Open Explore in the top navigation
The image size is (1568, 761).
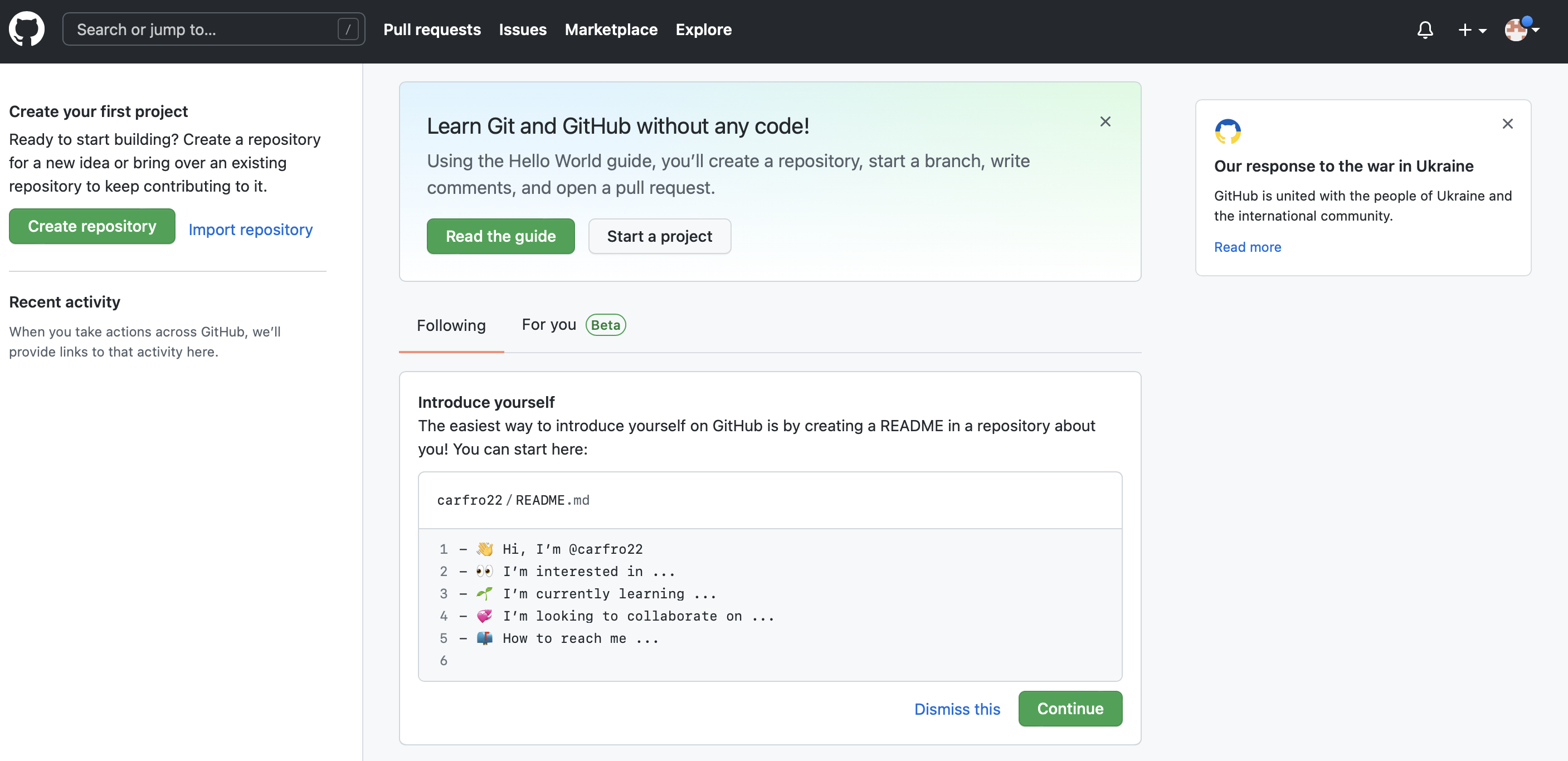(703, 29)
